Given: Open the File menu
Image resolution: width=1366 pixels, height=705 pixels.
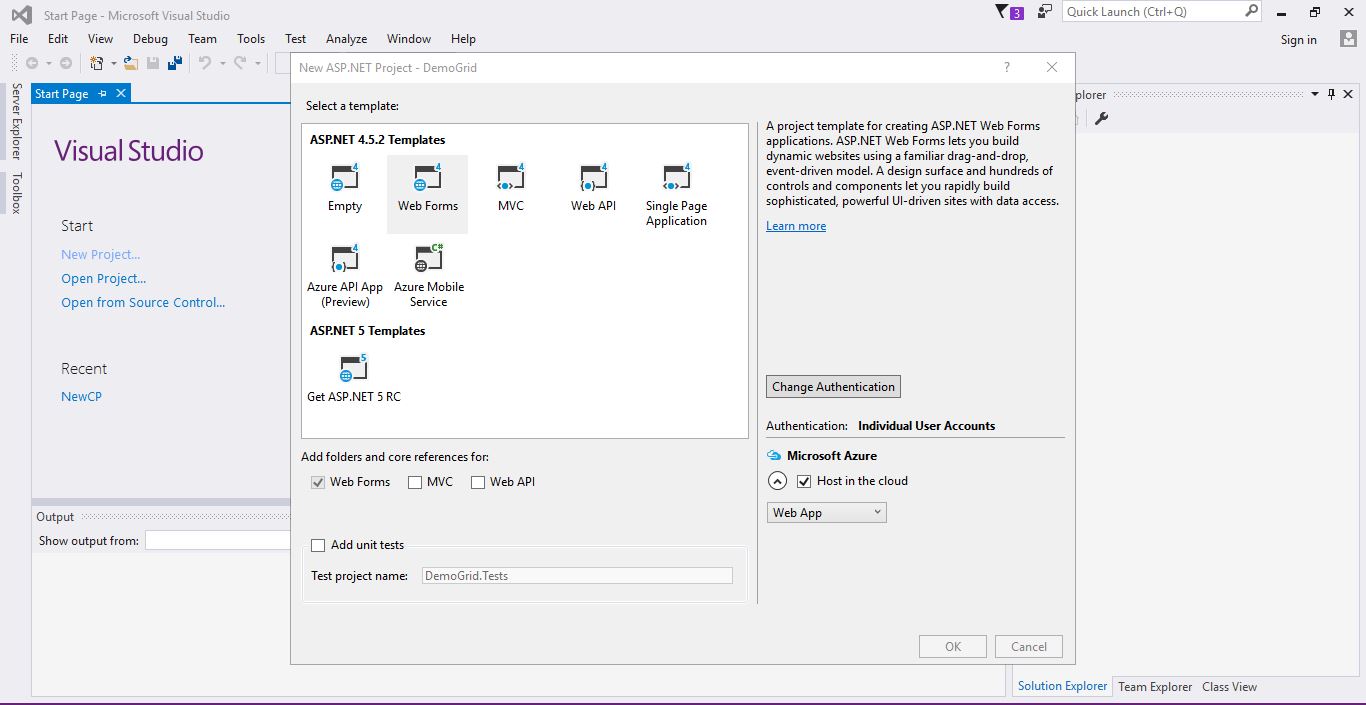Looking at the screenshot, I should [19, 39].
